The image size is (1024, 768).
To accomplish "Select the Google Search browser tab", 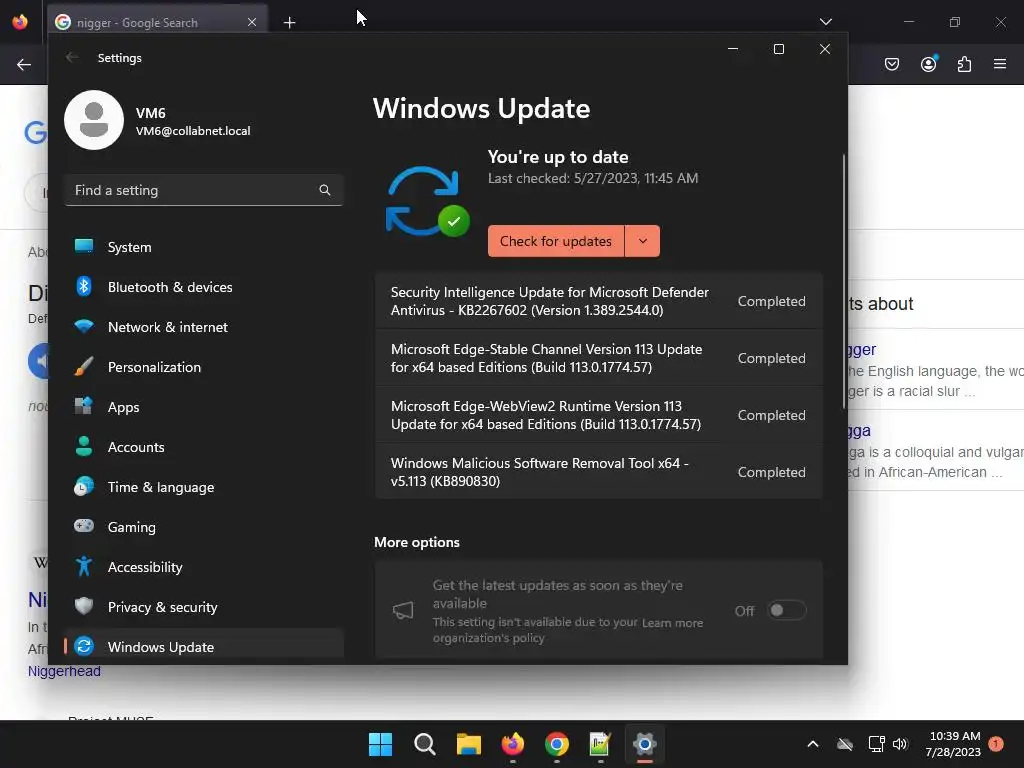I will (x=157, y=23).
